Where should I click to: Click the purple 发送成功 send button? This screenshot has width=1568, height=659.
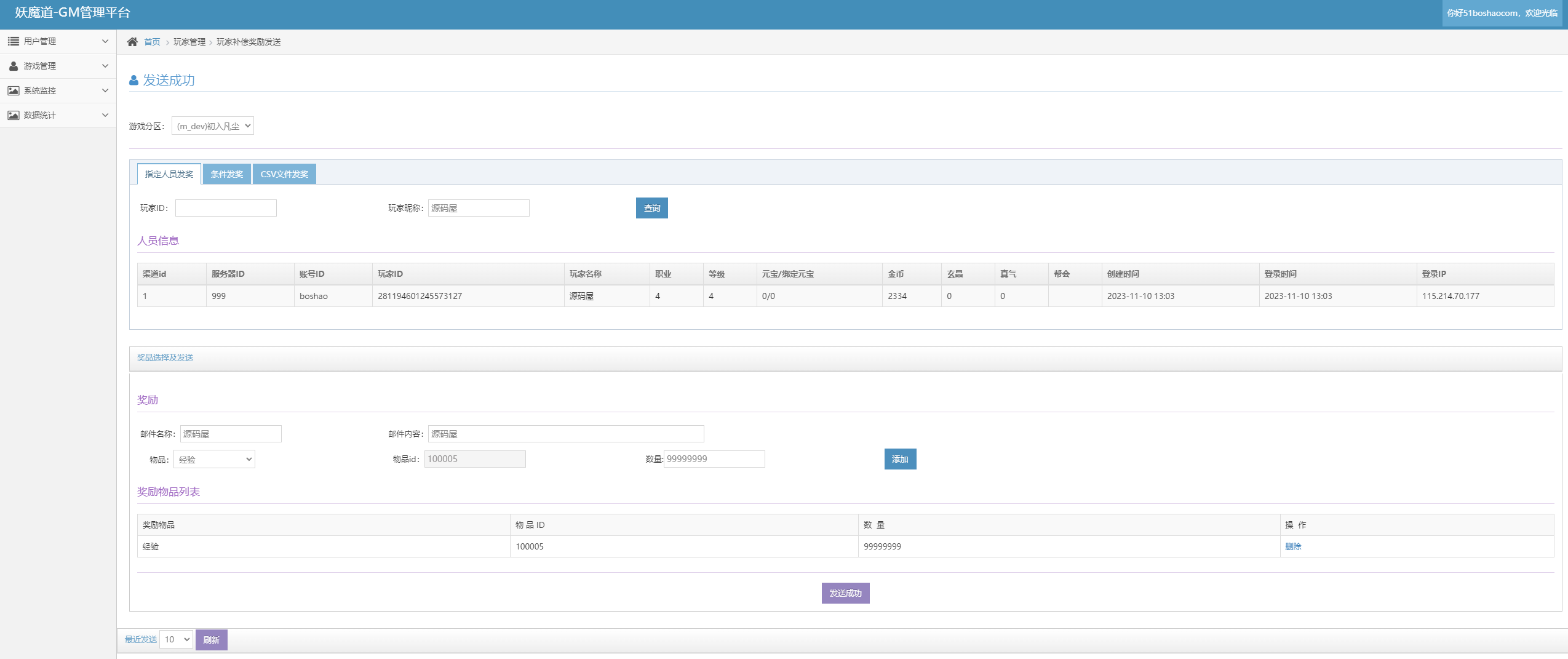[845, 593]
